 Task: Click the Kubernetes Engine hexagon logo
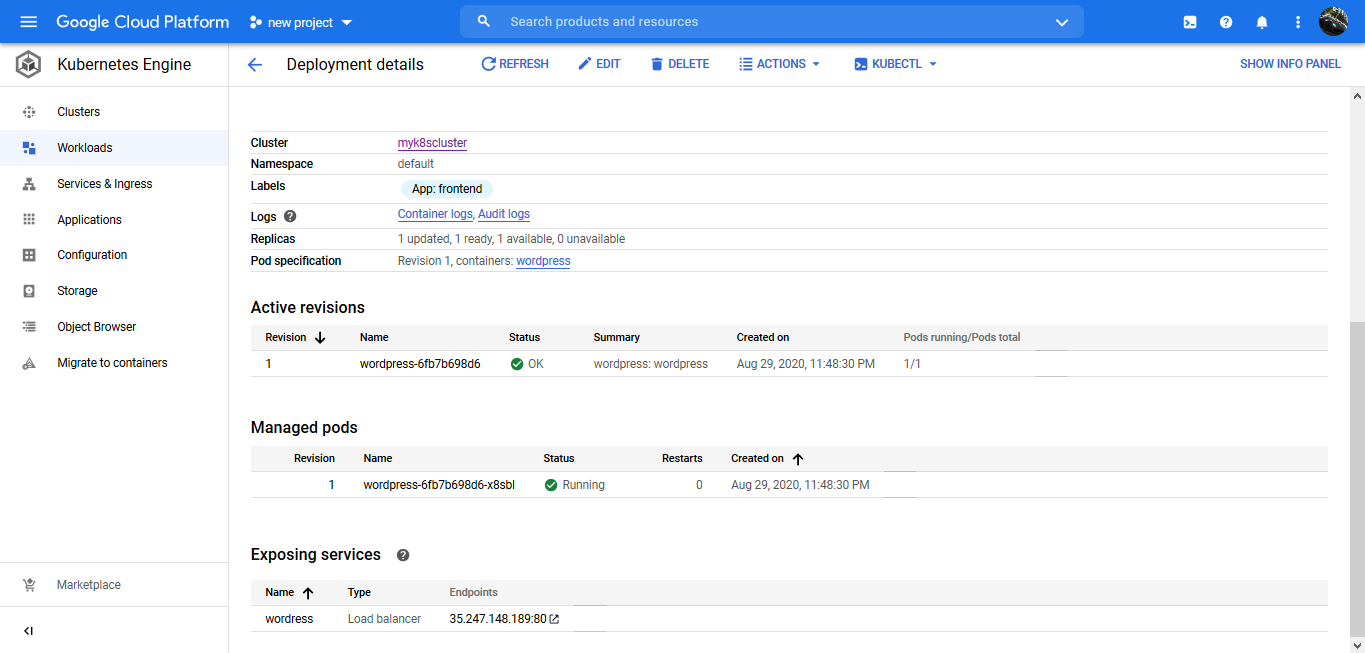(x=28, y=64)
